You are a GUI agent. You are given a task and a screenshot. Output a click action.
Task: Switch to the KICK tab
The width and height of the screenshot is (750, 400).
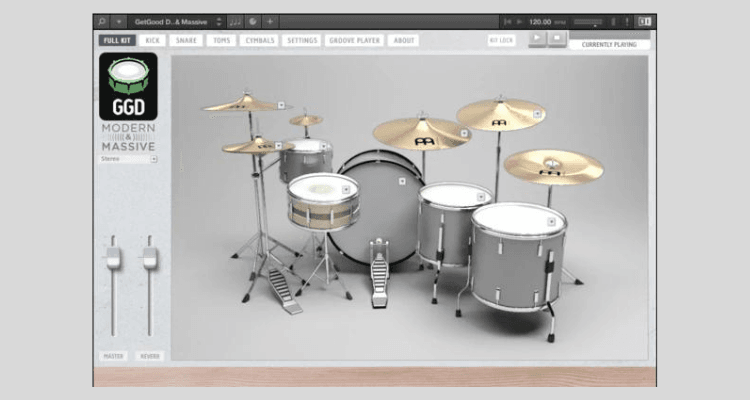pyautogui.click(x=153, y=40)
